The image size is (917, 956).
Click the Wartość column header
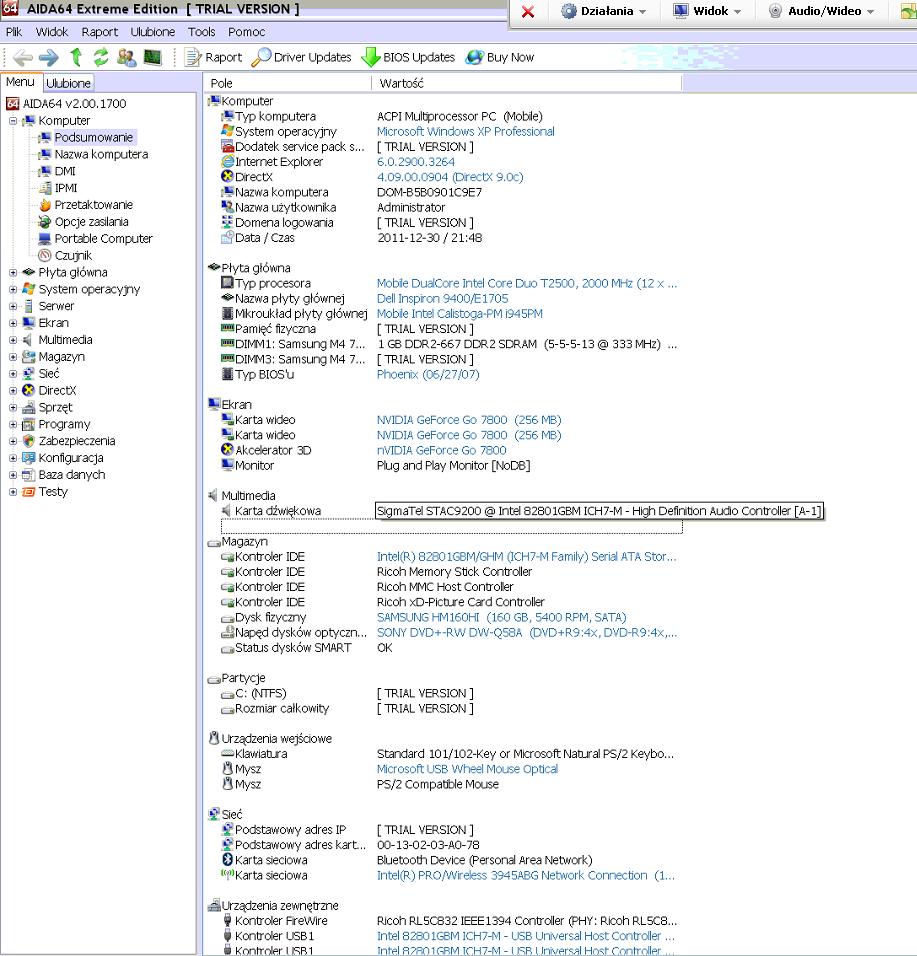[526, 83]
